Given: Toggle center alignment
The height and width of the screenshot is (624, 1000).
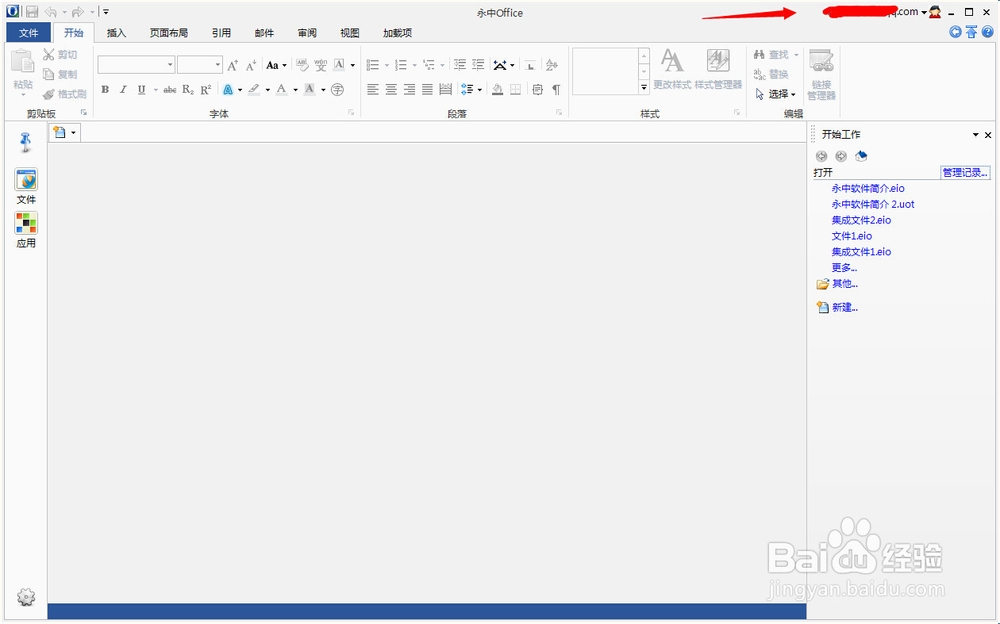Looking at the screenshot, I should pyautogui.click(x=391, y=90).
